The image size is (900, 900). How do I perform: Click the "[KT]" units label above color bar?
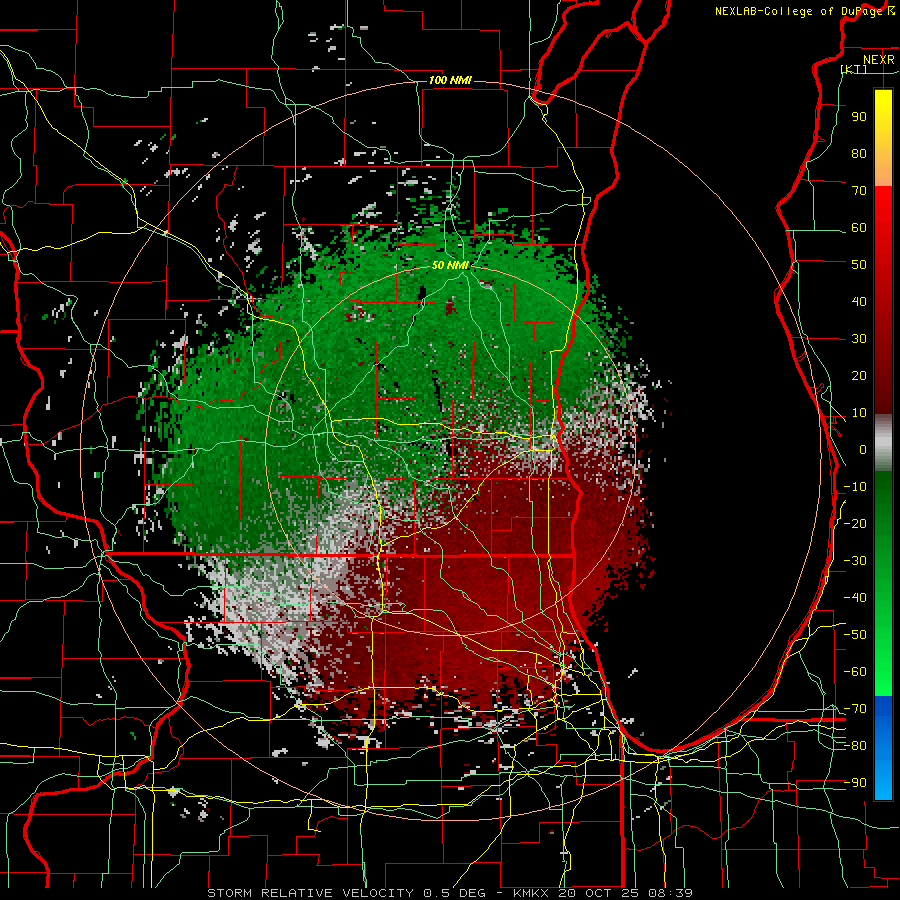853,69
